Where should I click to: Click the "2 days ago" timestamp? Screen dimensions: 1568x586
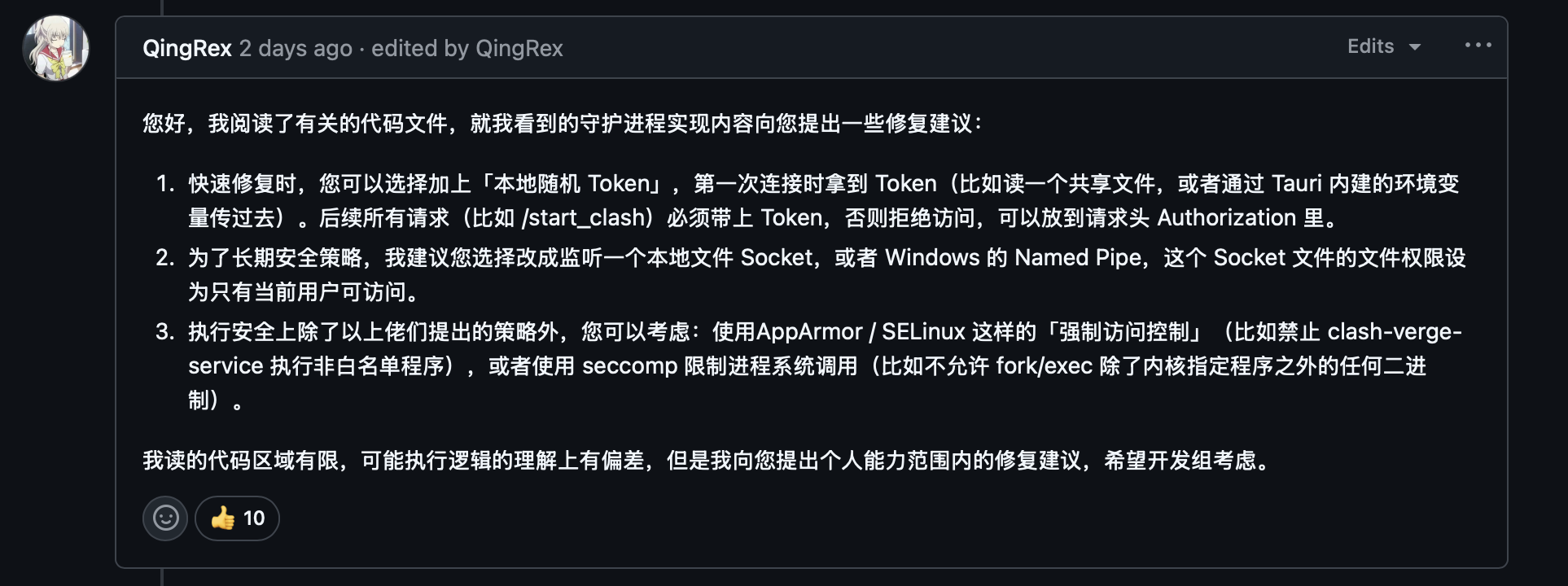[x=296, y=49]
